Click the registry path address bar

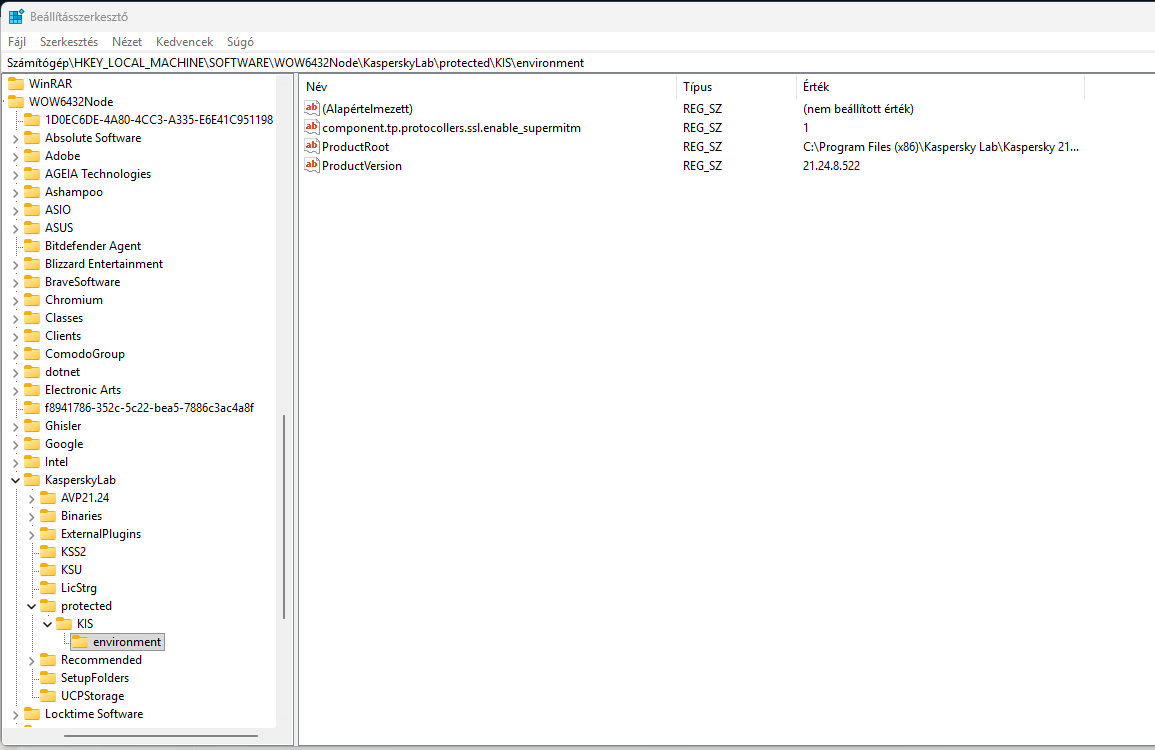(578, 63)
